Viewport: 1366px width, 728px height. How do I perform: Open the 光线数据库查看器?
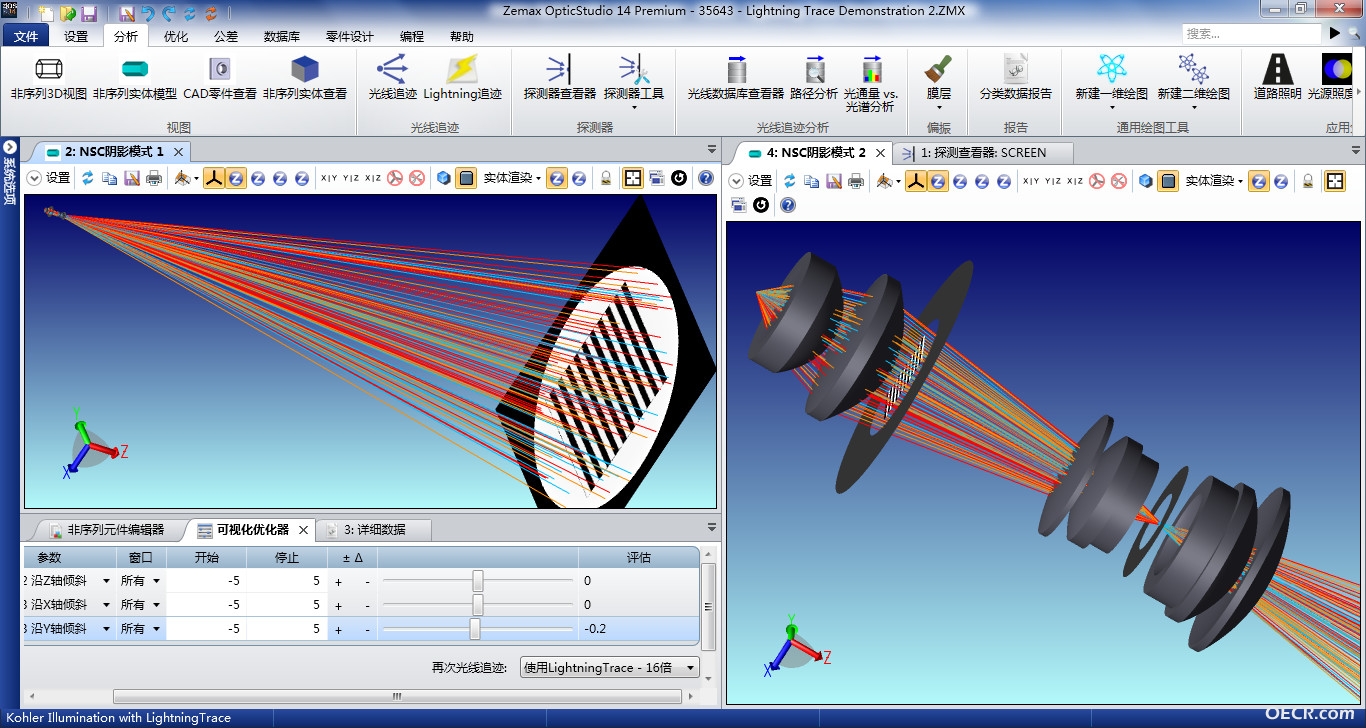coord(736,78)
